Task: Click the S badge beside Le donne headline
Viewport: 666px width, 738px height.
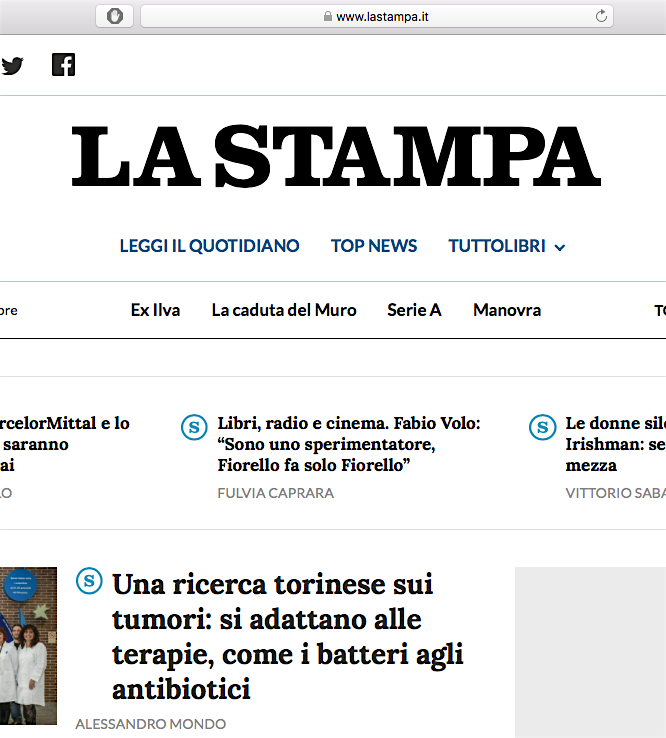Action: [x=542, y=427]
